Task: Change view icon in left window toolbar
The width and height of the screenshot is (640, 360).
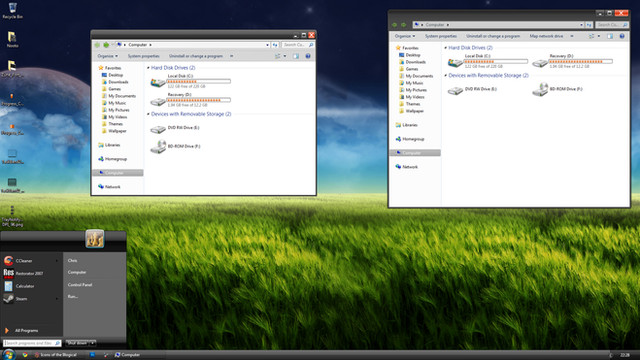Action: pyautogui.click(x=278, y=56)
